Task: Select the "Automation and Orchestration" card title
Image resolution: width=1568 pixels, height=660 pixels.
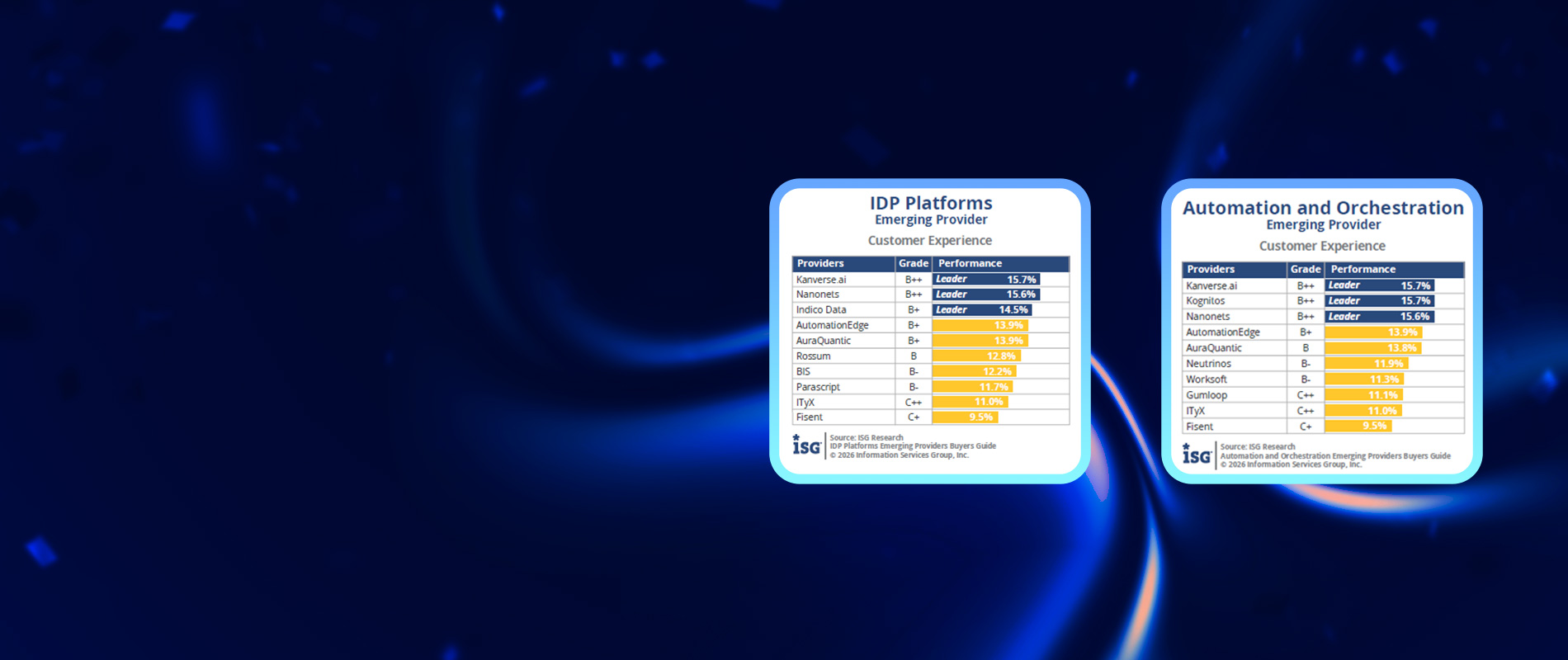Action: coord(1323,208)
